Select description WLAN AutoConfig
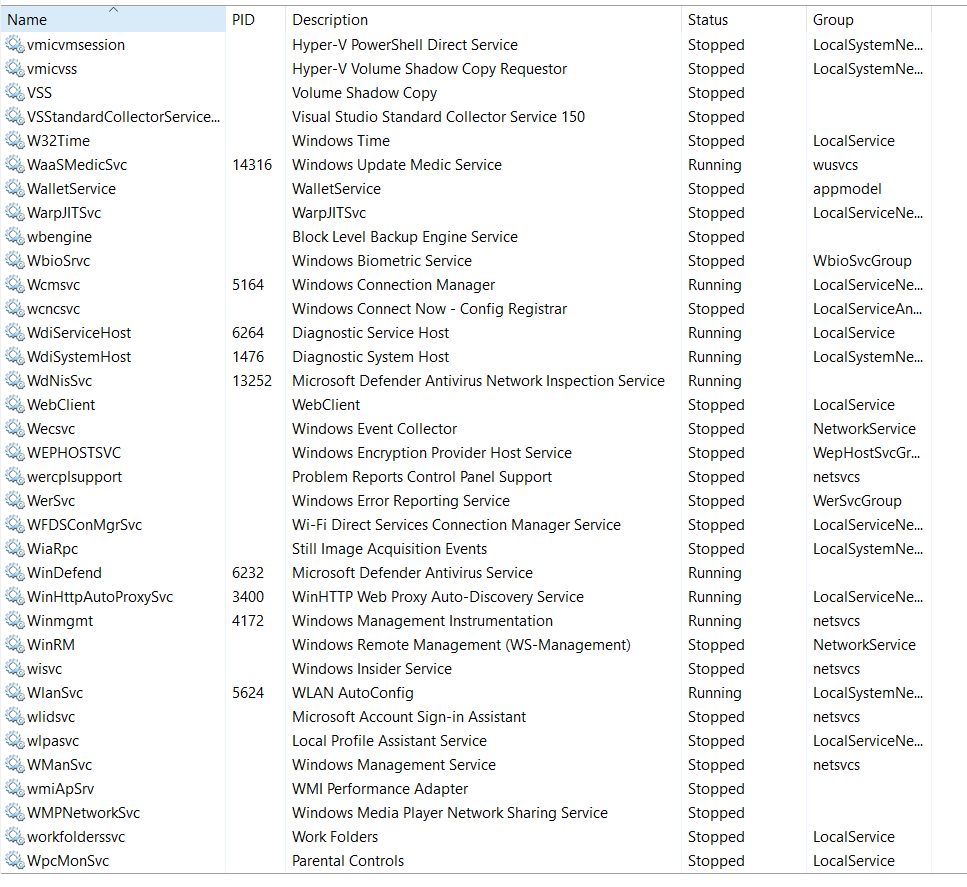Screen dimensions: 967x887 pyautogui.click(x=353, y=693)
